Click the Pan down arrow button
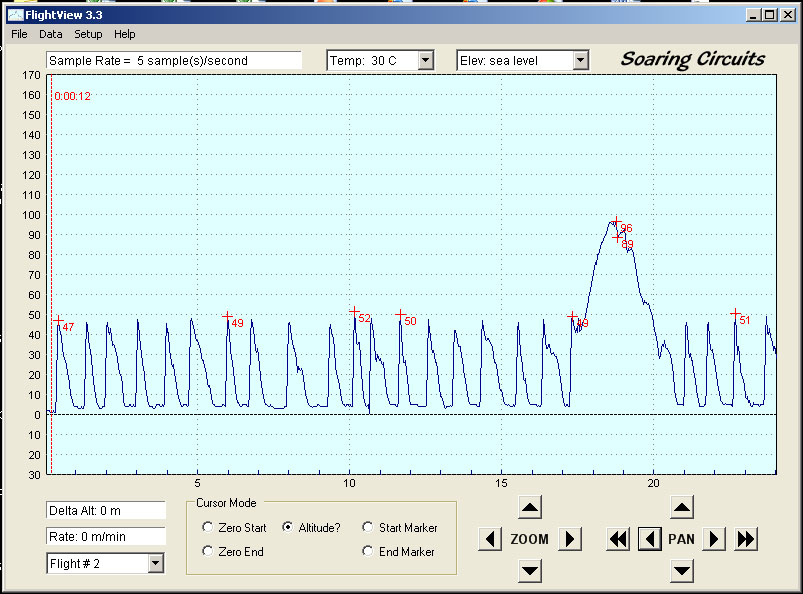Image resolution: width=803 pixels, height=594 pixels. pos(682,570)
